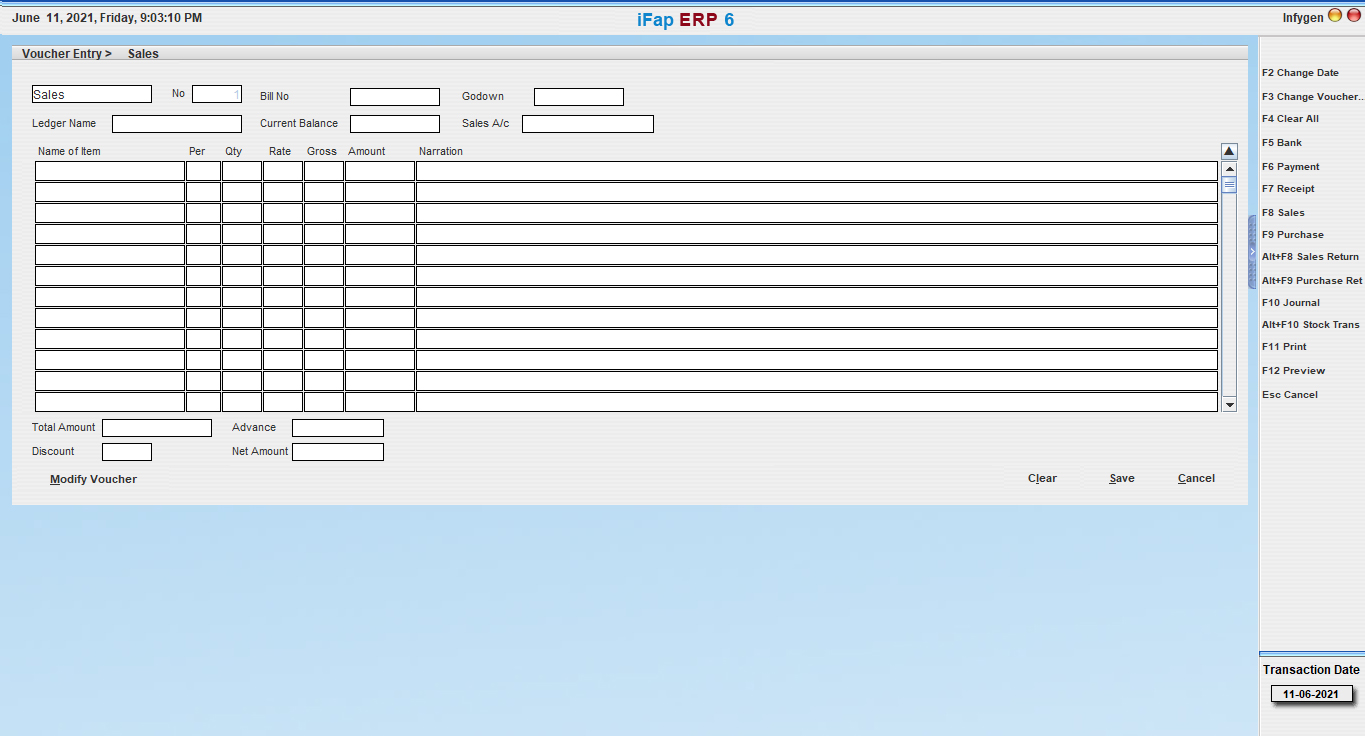Click the item grid scrollbar's down arrow
The height and width of the screenshot is (736, 1365).
pos(1229,404)
